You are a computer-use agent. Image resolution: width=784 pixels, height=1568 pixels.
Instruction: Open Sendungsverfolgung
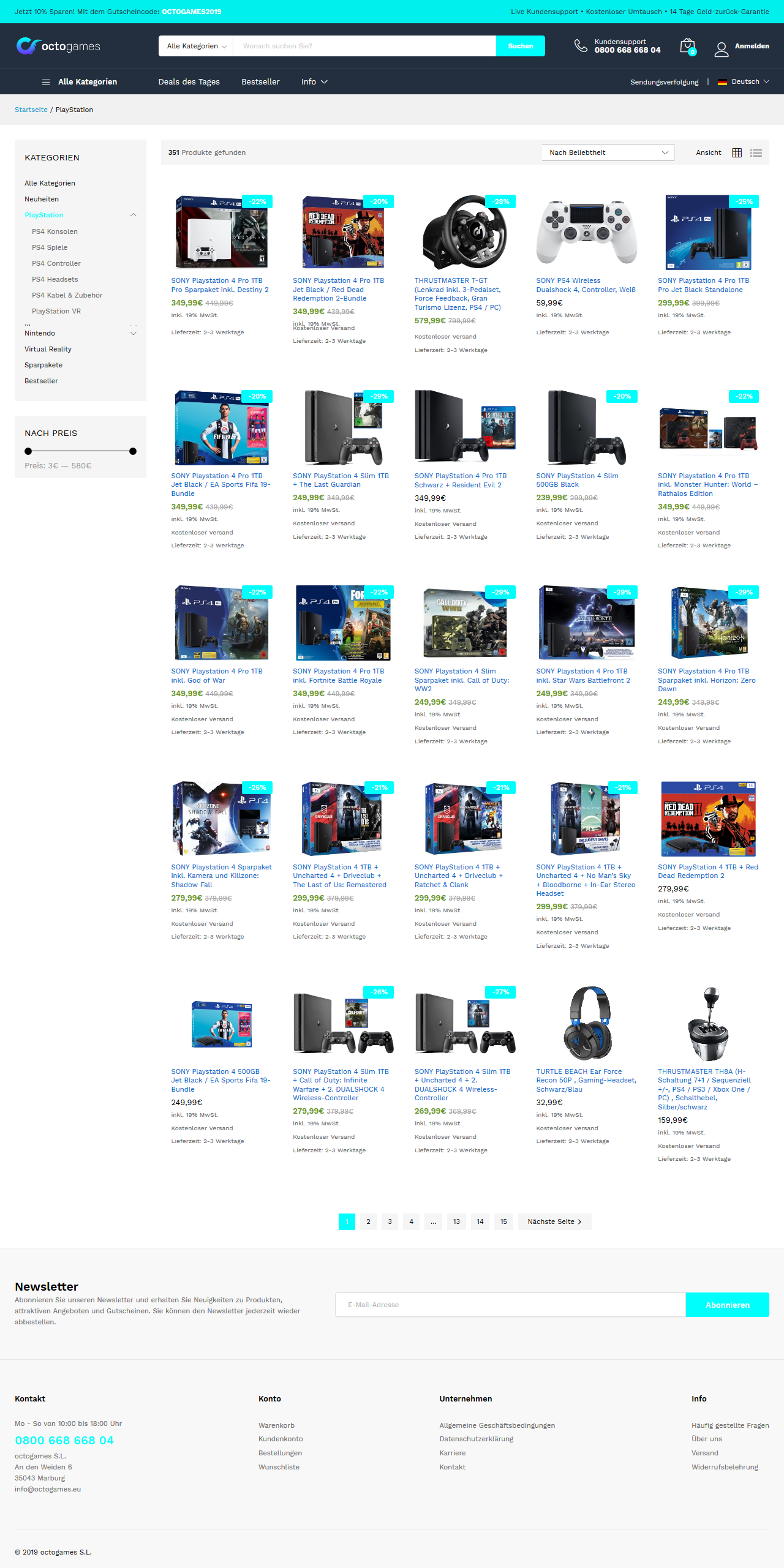[x=665, y=82]
